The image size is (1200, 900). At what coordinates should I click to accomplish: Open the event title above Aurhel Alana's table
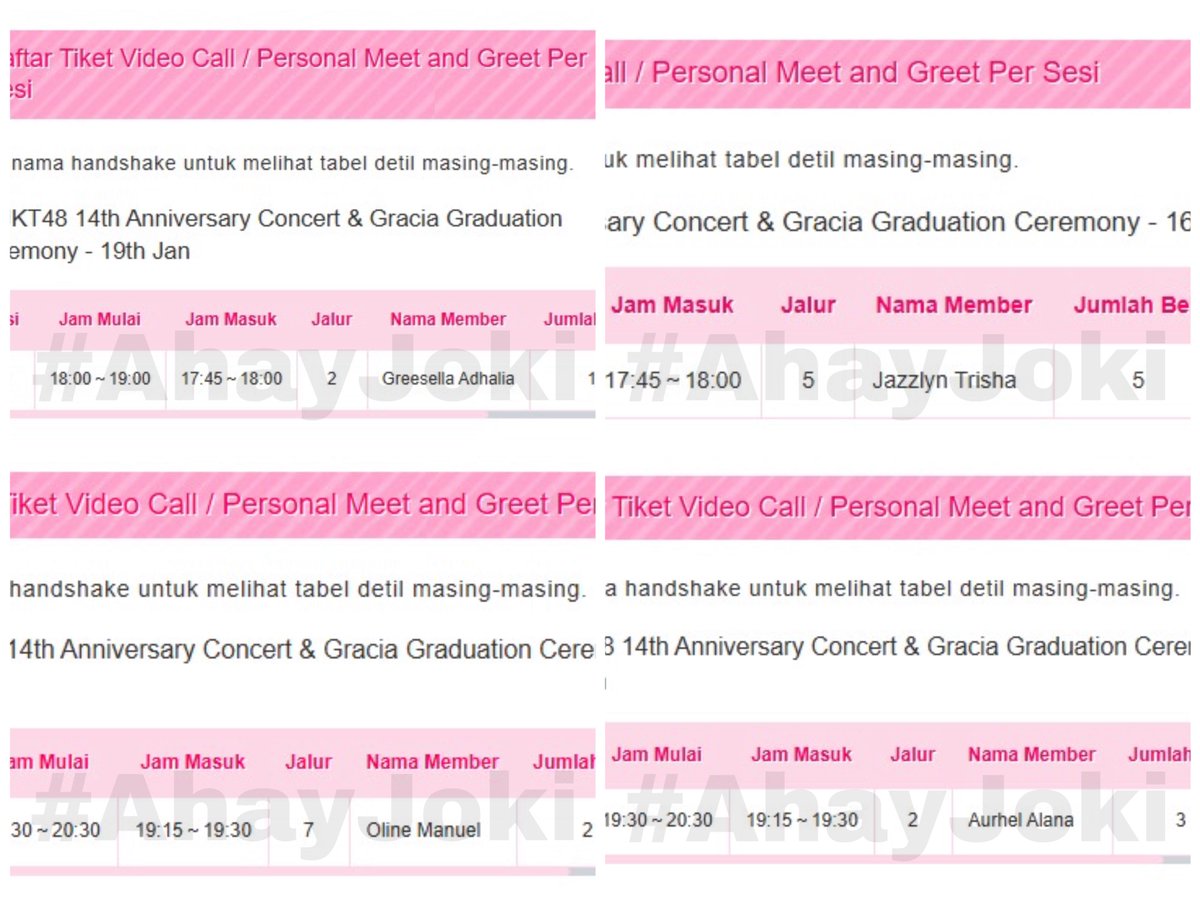[897, 647]
